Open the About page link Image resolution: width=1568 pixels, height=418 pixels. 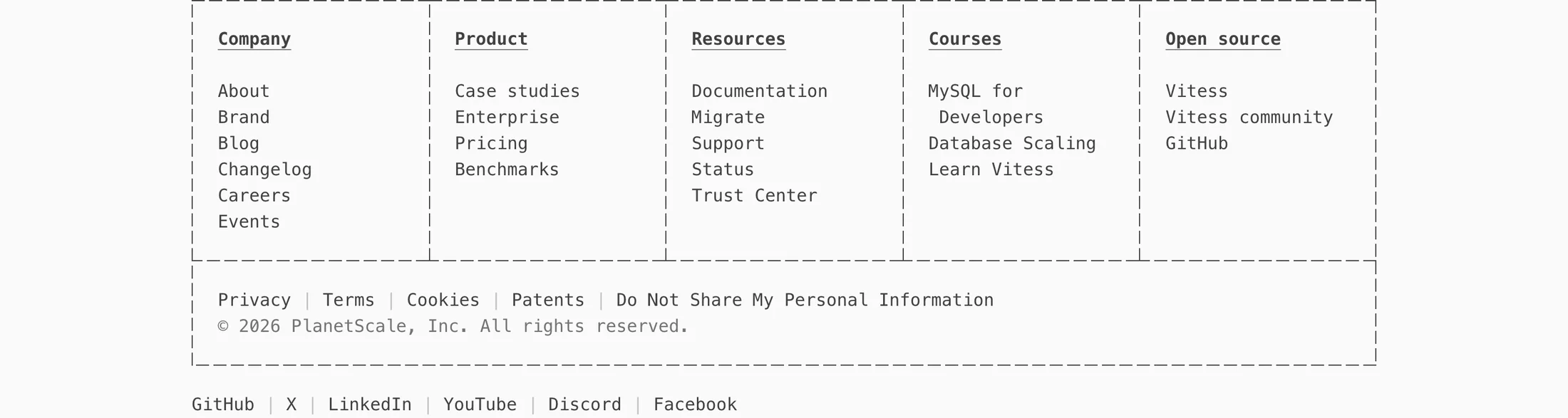point(244,91)
